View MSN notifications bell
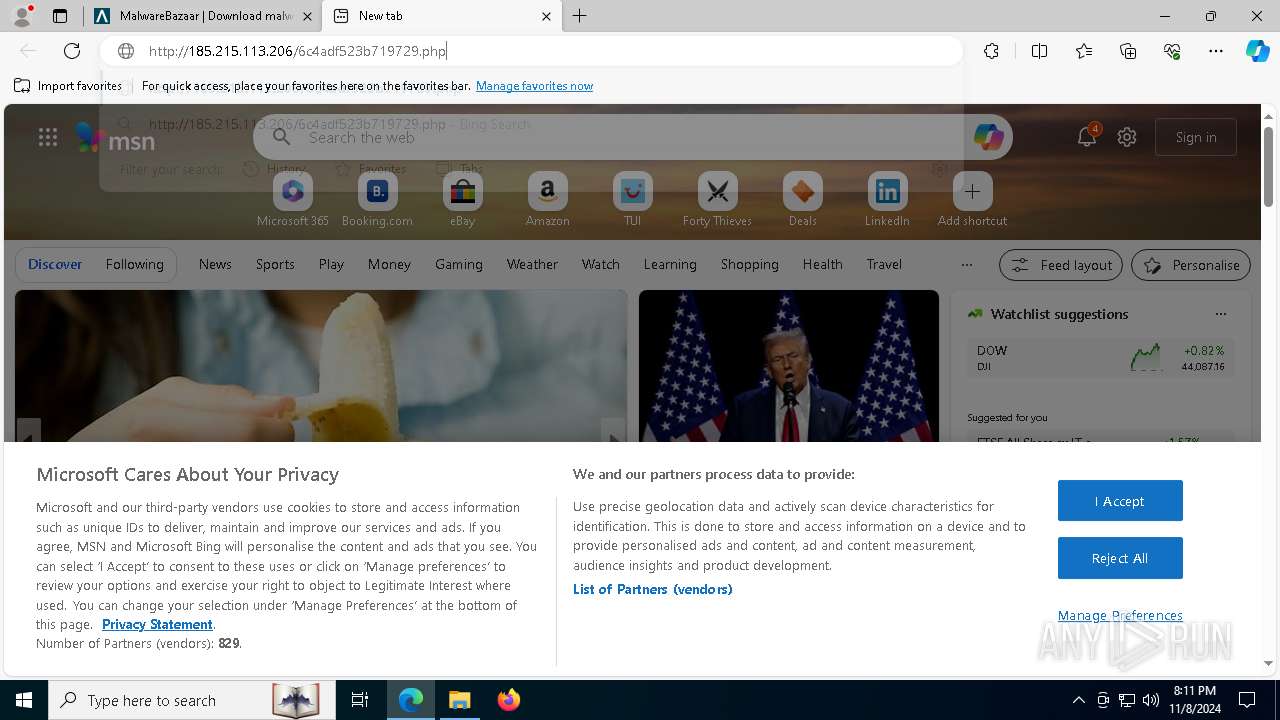The image size is (1280, 720). [1087, 137]
